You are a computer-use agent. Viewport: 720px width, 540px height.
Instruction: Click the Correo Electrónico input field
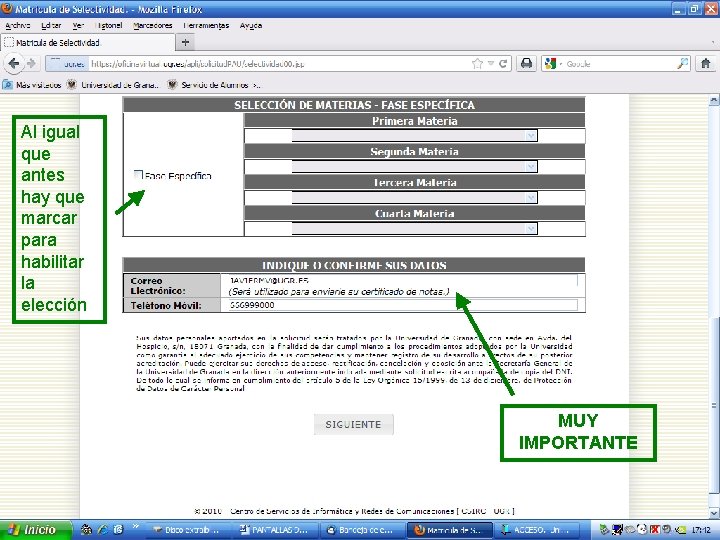(x=403, y=280)
